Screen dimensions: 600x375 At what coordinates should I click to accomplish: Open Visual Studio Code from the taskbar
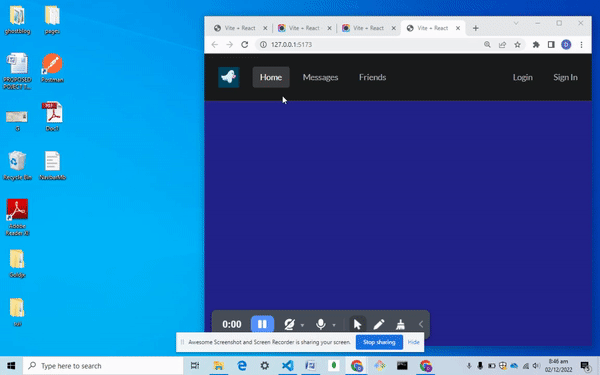coord(287,366)
